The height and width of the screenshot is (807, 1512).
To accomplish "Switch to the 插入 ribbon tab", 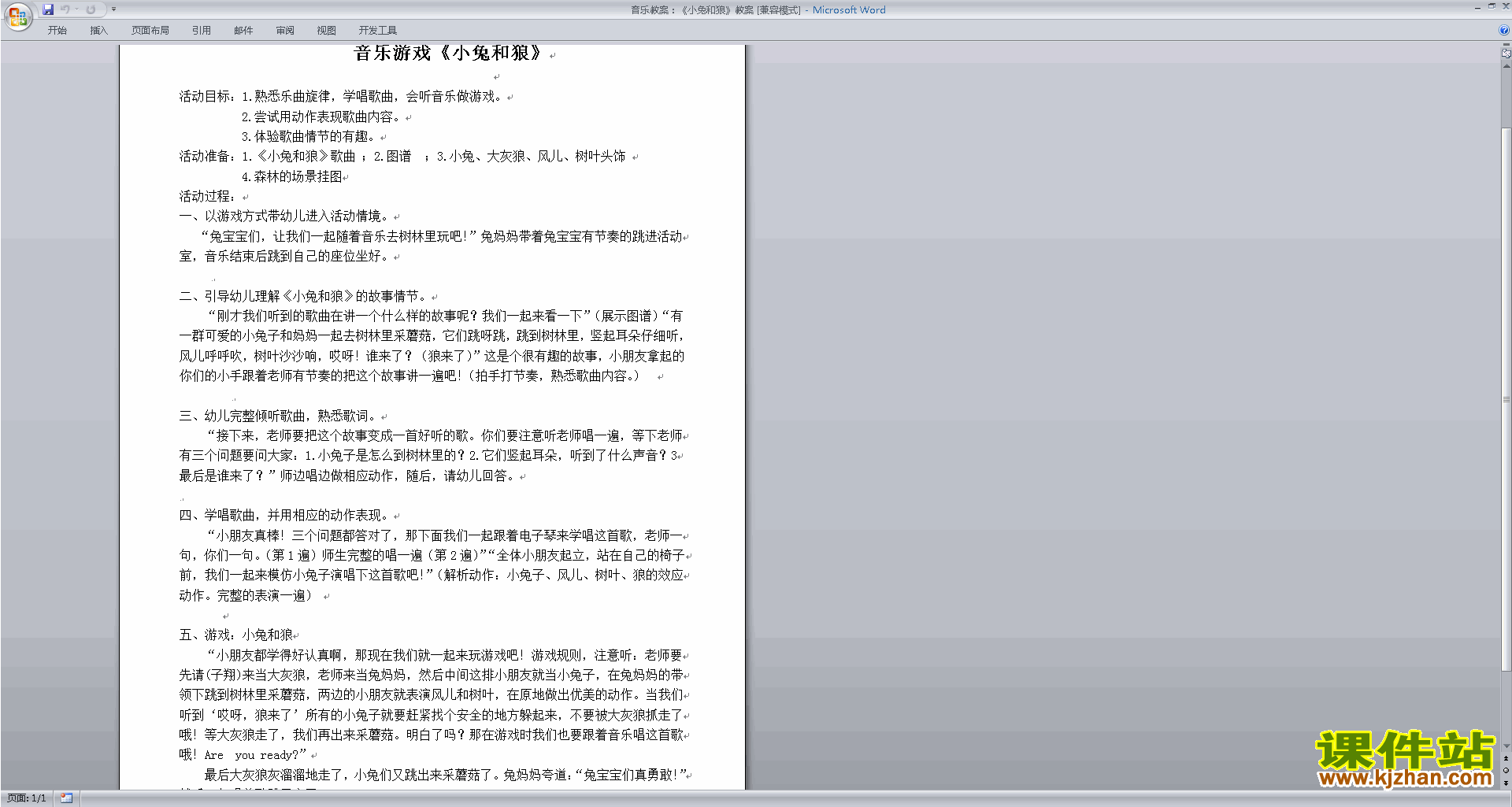I will [98, 31].
